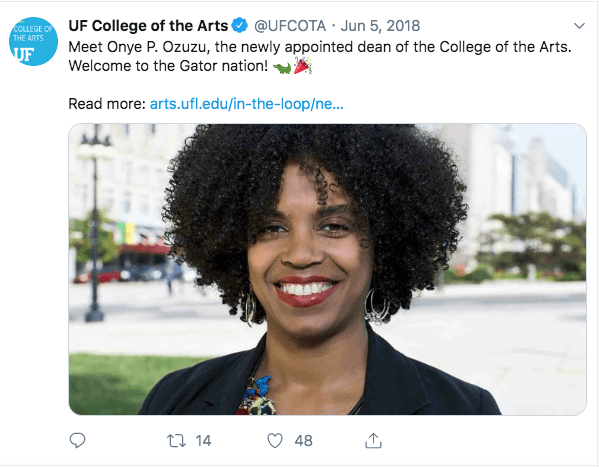Click the street lamp in the tweet photo
The image size is (599, 467).
[x=94, y=224]
